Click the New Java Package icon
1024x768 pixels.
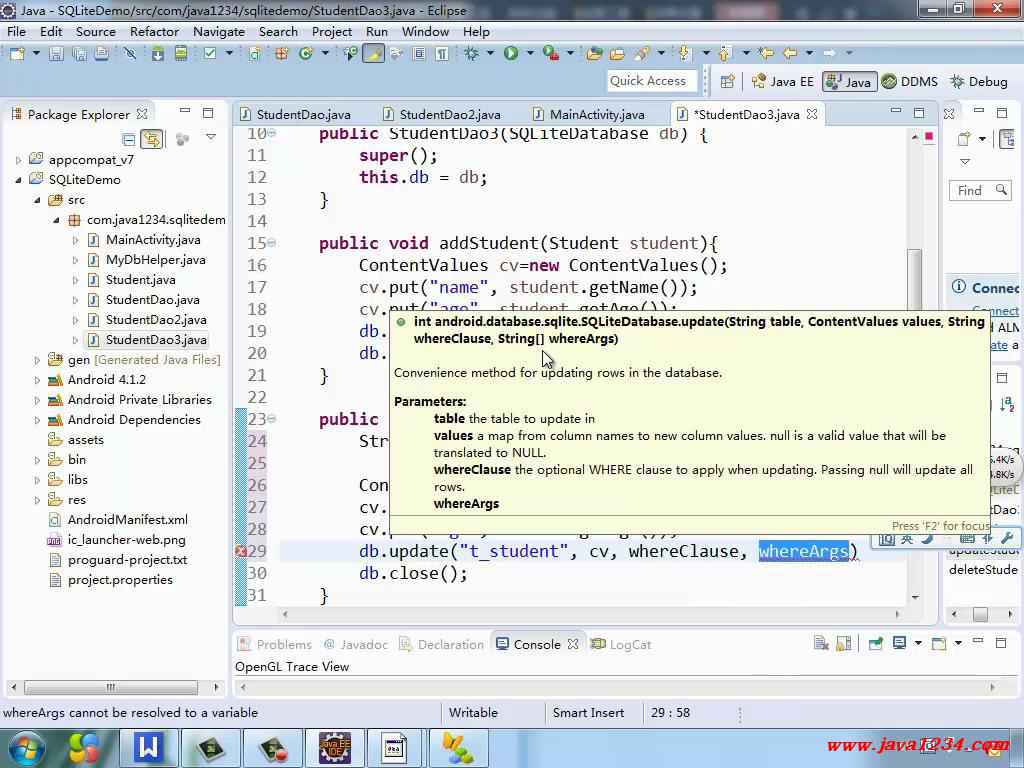281,54
